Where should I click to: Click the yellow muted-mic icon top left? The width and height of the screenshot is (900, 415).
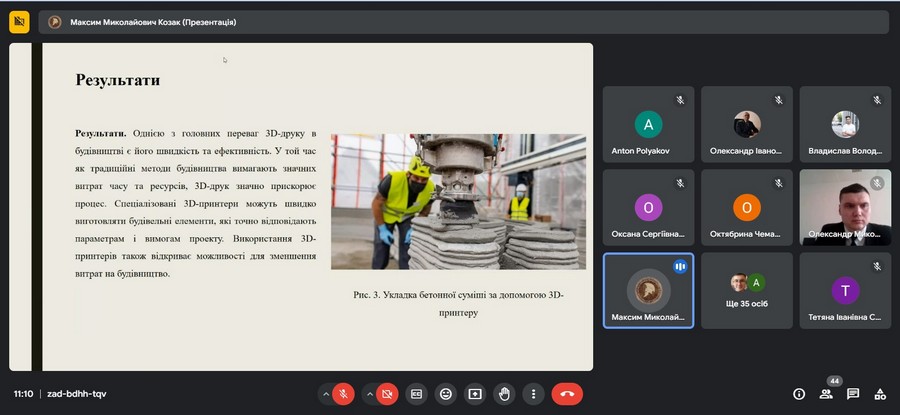click(18, 21)
